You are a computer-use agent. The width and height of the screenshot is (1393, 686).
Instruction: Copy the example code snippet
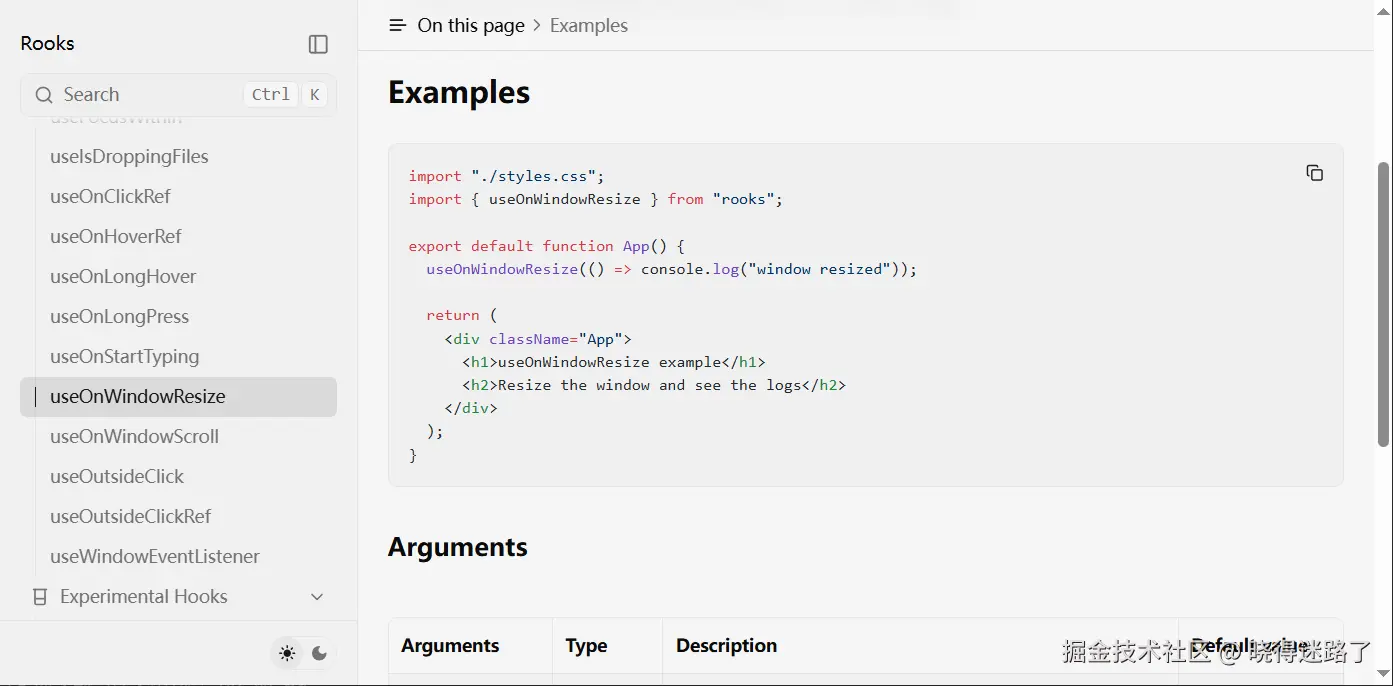pyautogui.click(x=1314, y=173)
